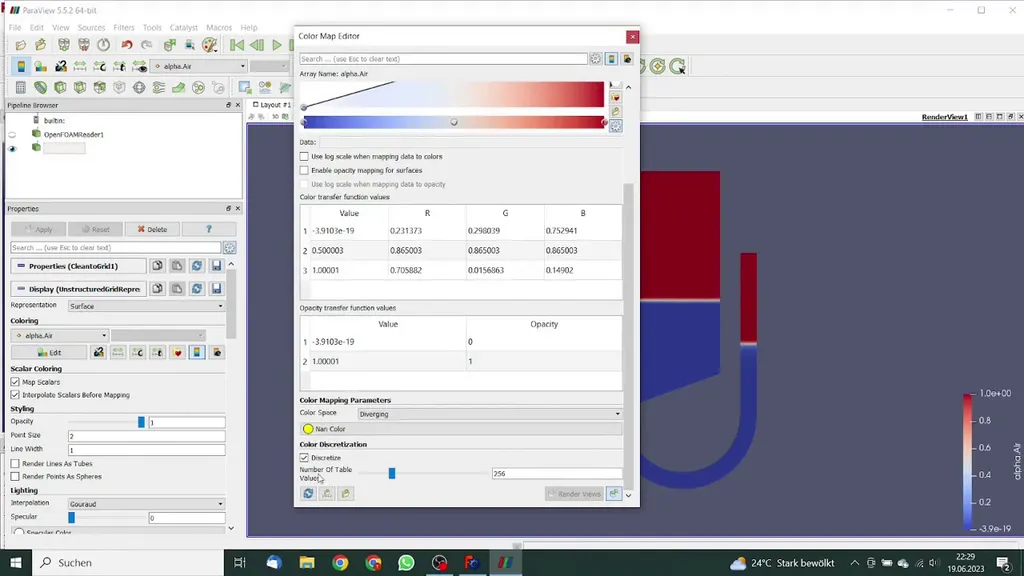The image size is (1024, 576).
Task: Click the Undo arrow in the toolbar
Action: click(x=127, y=45)
